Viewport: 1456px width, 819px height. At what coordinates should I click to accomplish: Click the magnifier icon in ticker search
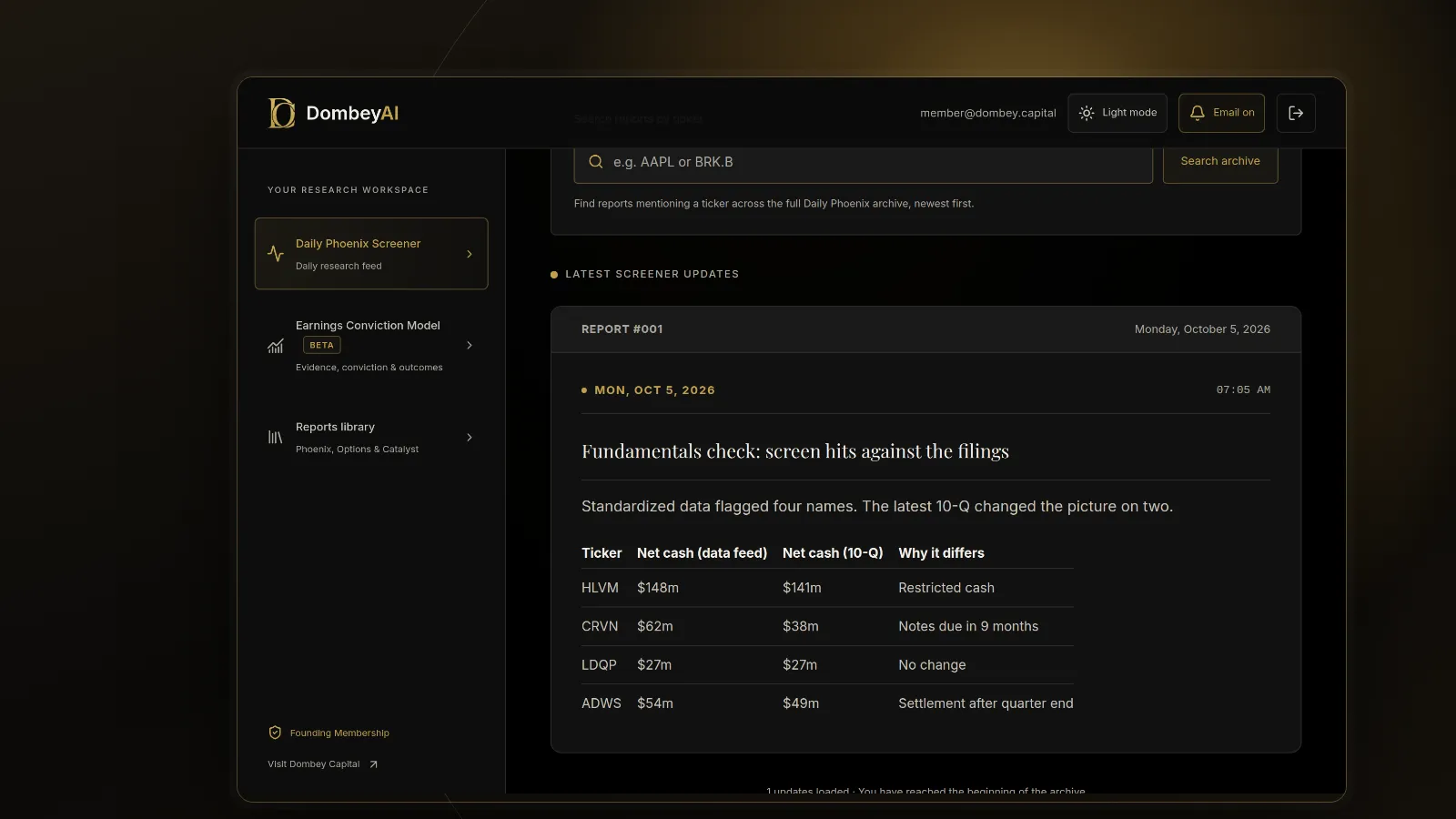coord(596,162)
